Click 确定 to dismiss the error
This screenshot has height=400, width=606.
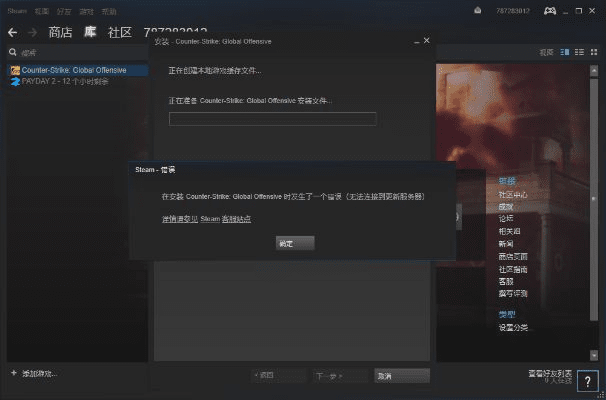tap(295, 243)
